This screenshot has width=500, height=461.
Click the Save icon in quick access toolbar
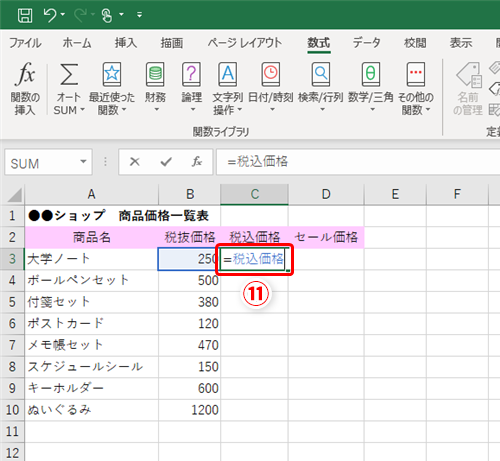coord(25,15)
